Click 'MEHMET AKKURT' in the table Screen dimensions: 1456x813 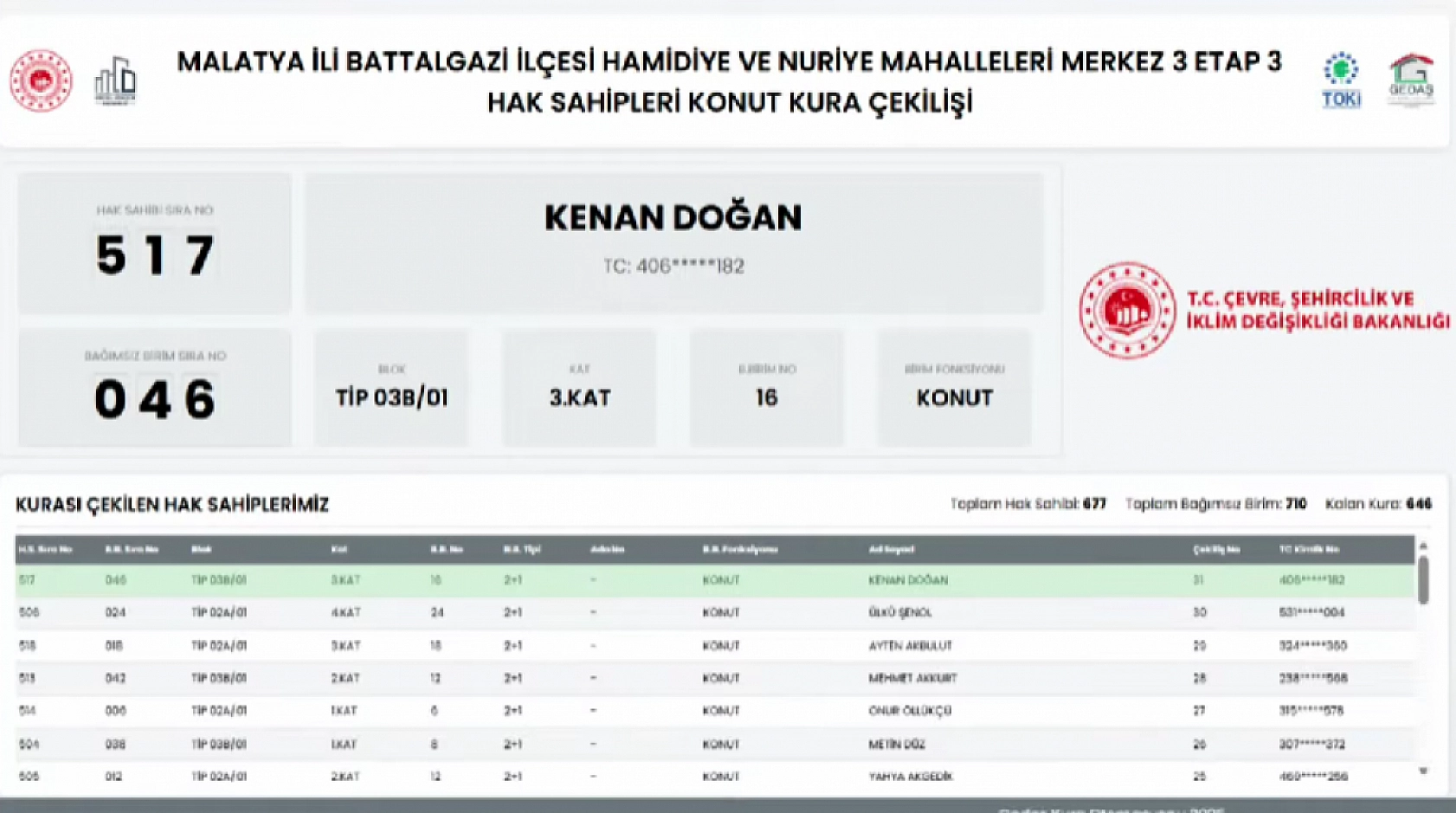click(912, 678)
